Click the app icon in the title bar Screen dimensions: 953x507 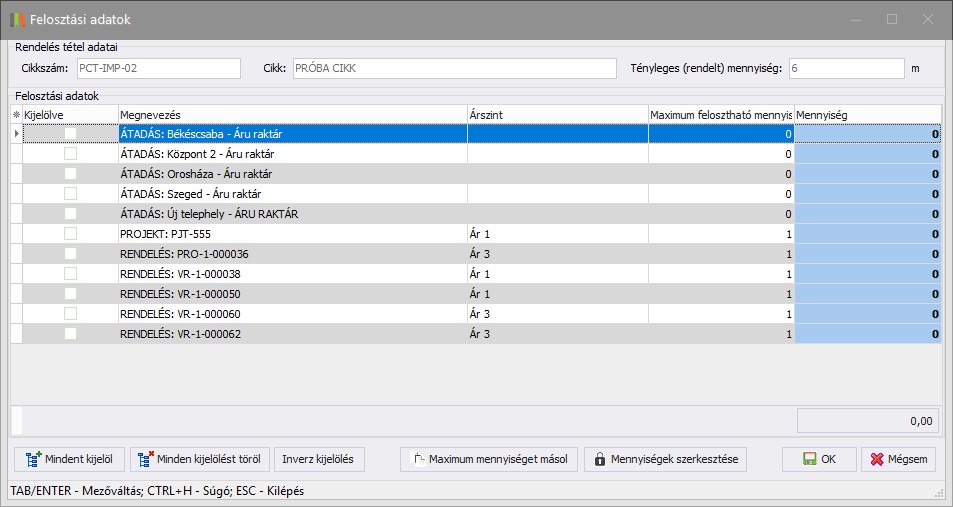[17, 19]
